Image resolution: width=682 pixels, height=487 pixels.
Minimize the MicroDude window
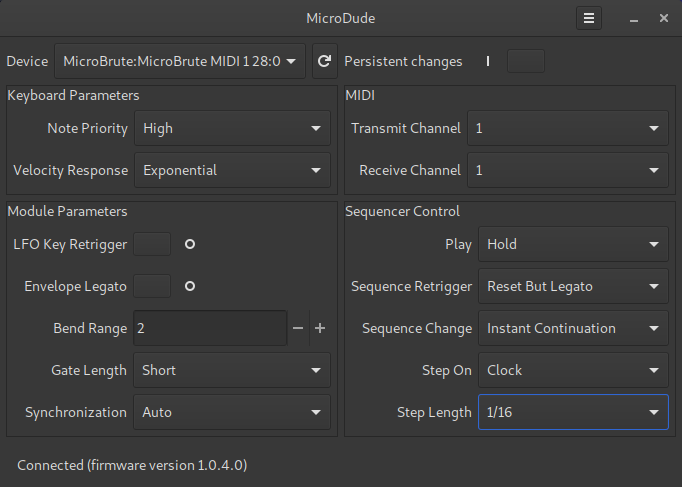coord(634,18)
